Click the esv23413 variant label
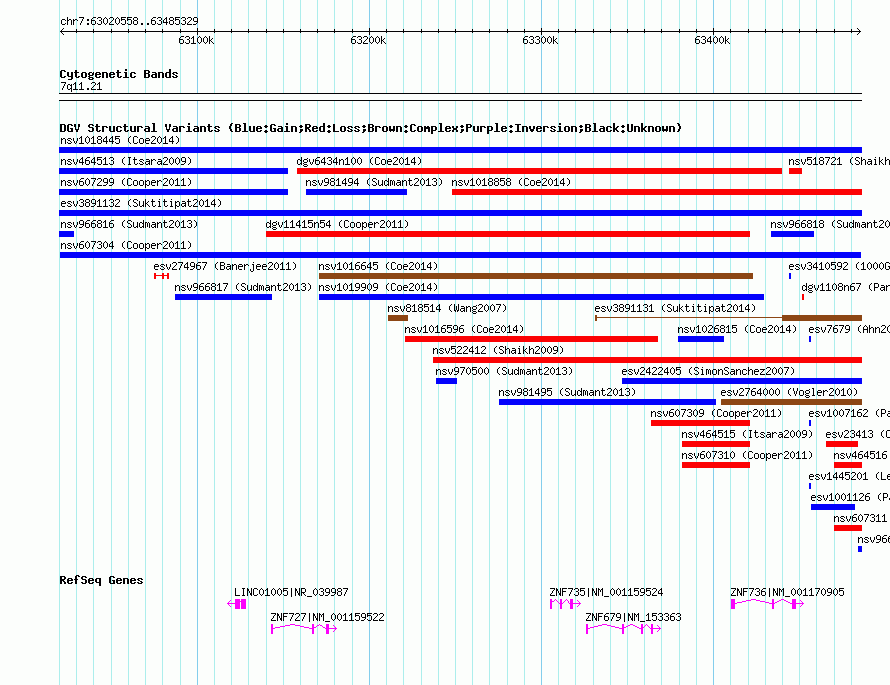890x685 pixels. [858, 434]
